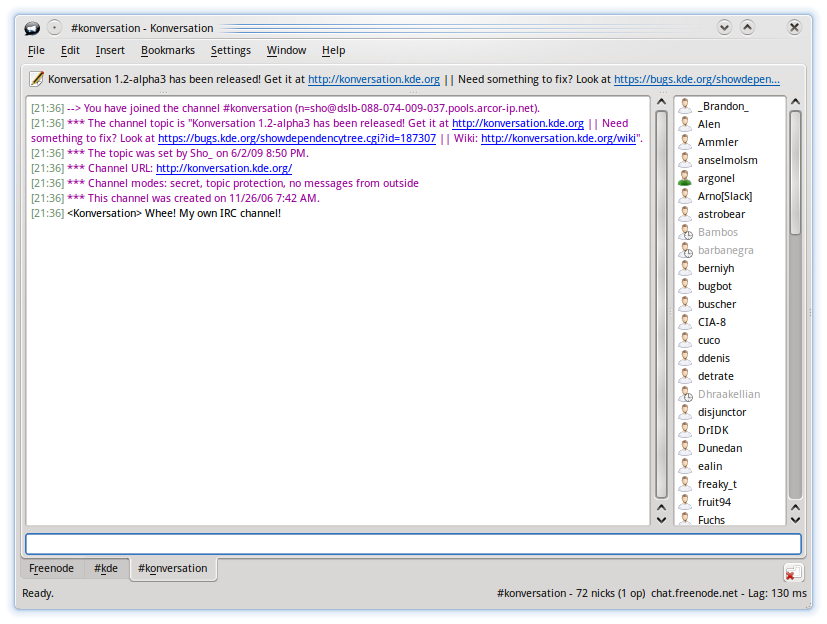
Task: Close the Konversation window
Action: (794, 27)
